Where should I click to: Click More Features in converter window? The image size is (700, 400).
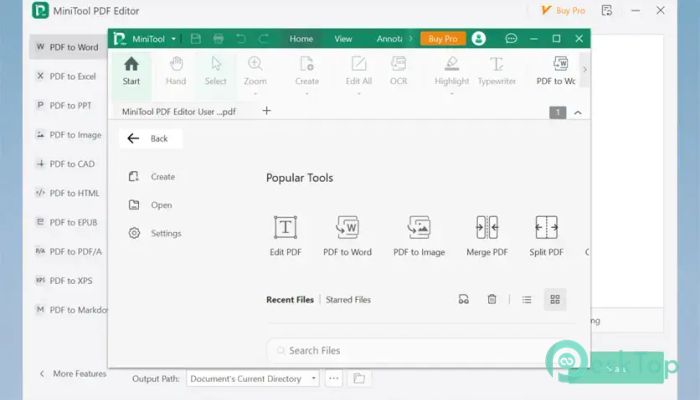click(x=73, y=374)
